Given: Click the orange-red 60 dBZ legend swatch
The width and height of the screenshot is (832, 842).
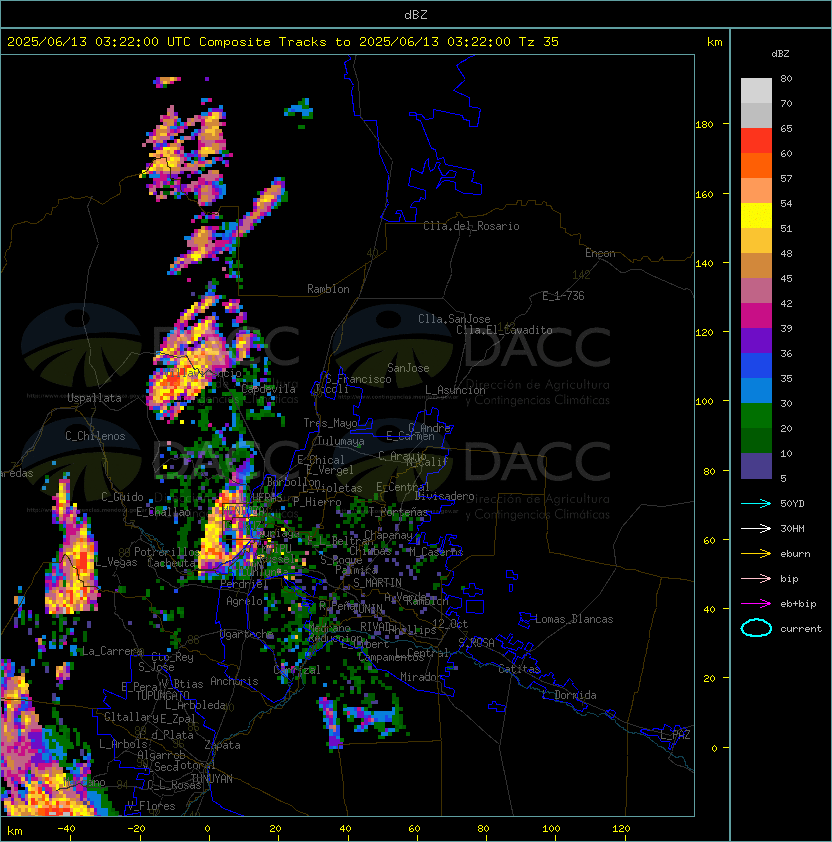Looking at the screenshot, I should click(756, 165).
